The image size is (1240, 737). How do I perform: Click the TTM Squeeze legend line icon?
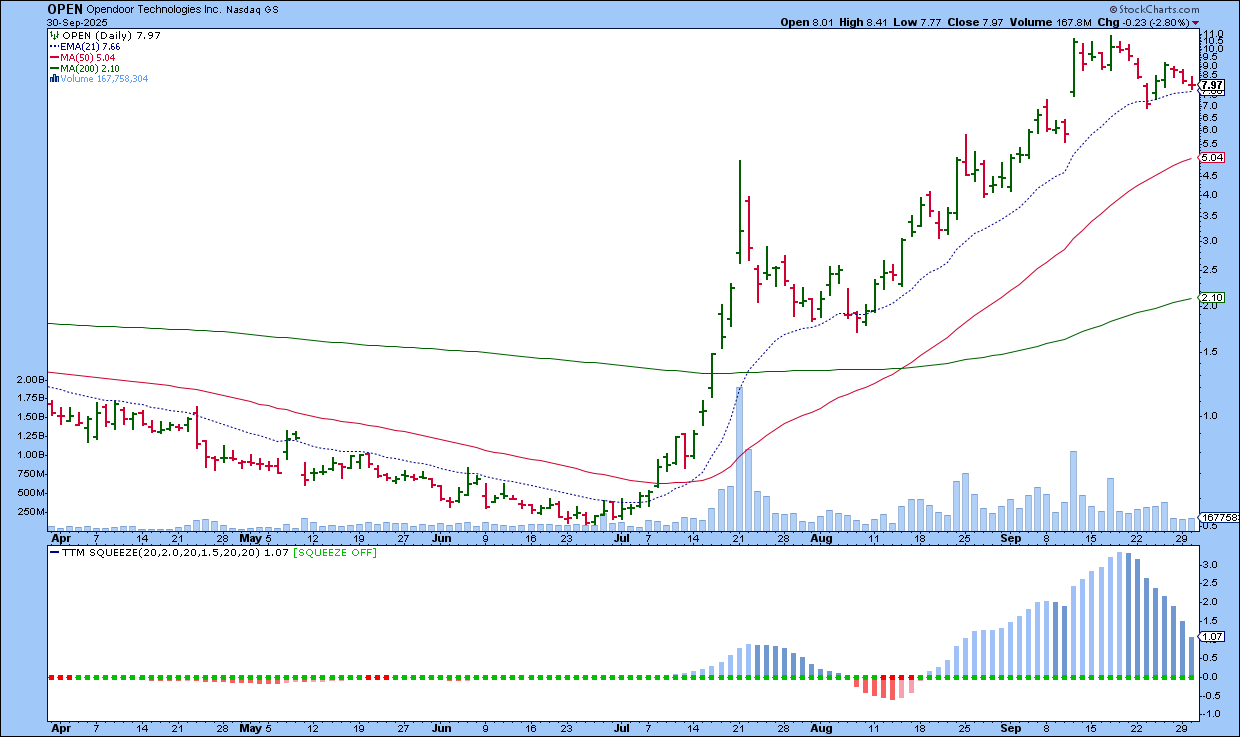click(54, 552)
